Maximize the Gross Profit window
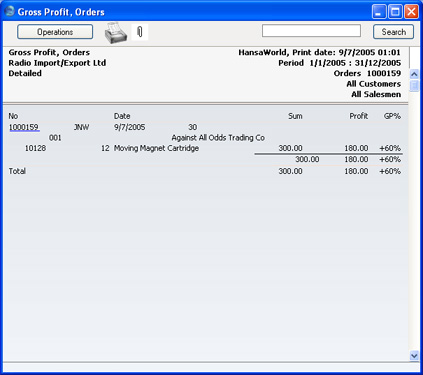This screenshot has width=423, height=375. coord(395,12)
